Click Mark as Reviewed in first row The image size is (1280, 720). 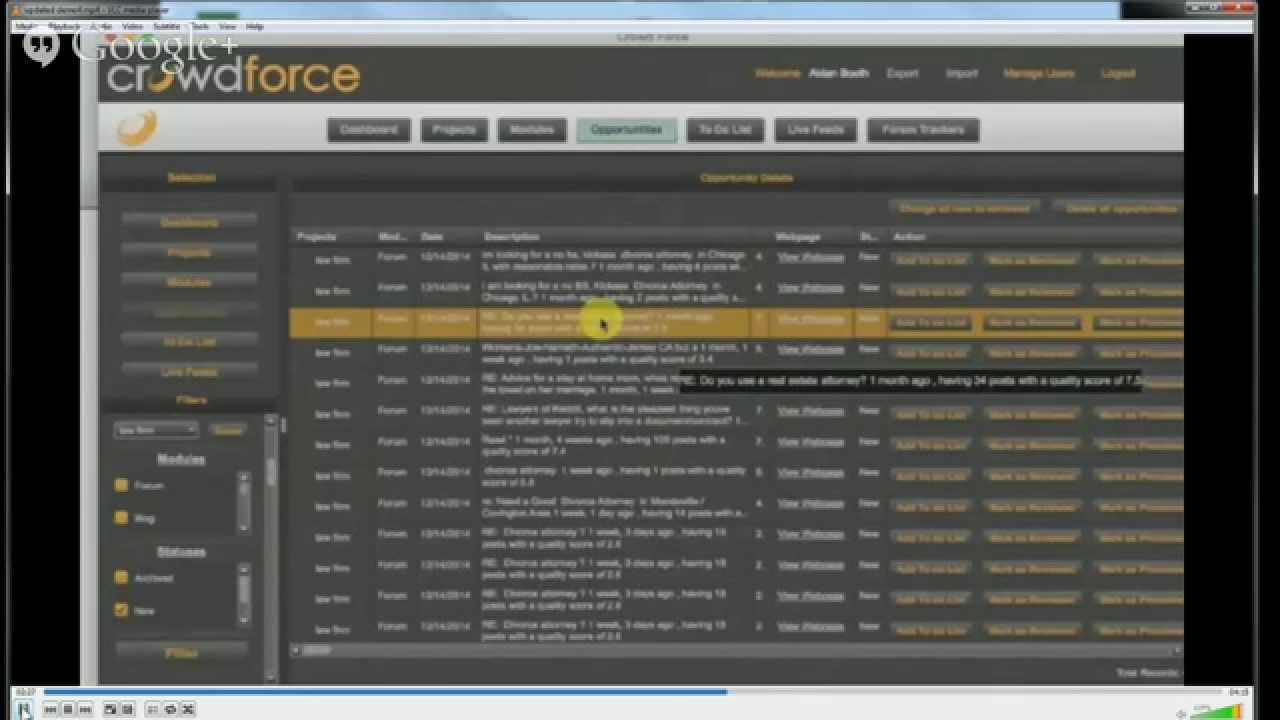[x=1032, y=260]
